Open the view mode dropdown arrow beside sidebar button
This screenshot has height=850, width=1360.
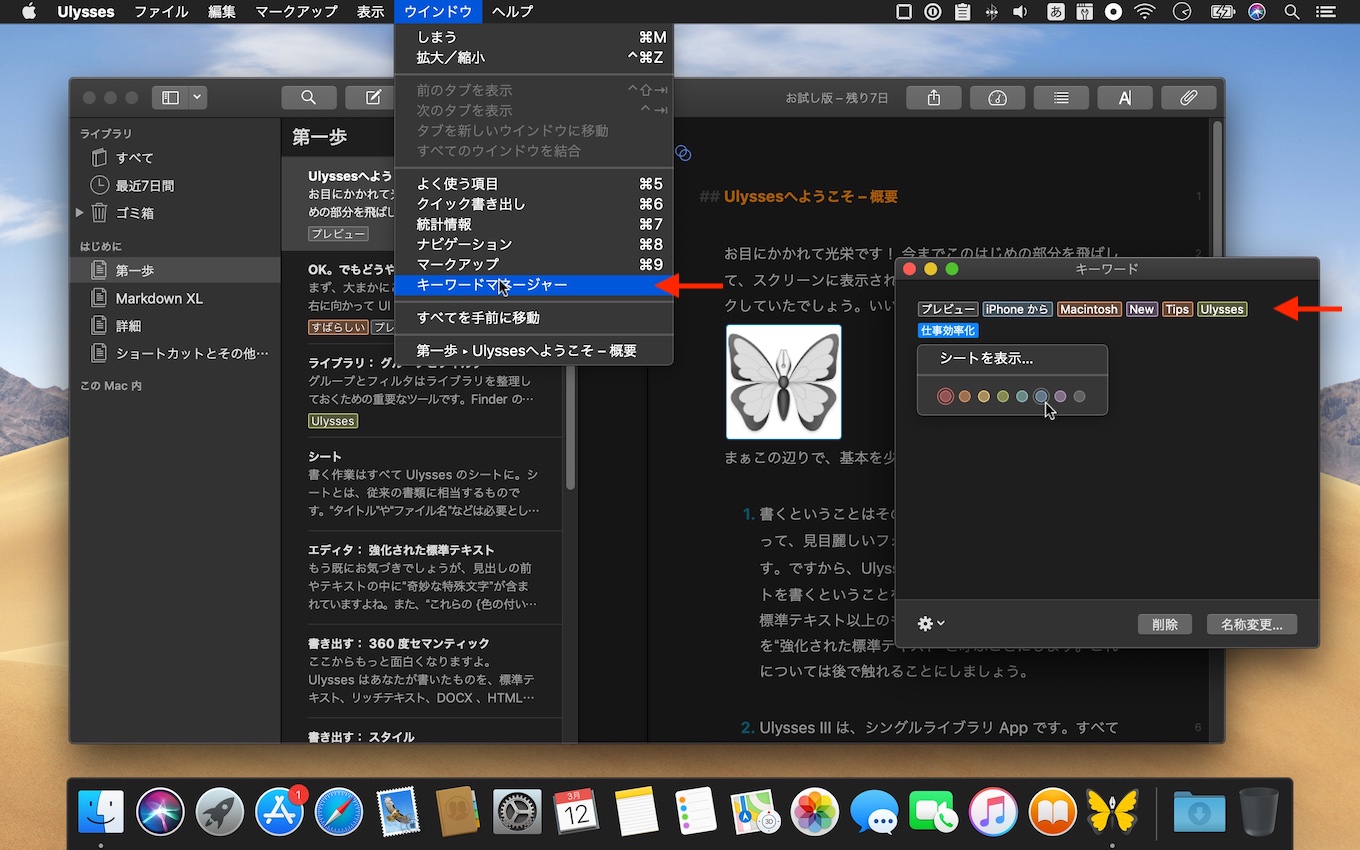click(197, 98)
